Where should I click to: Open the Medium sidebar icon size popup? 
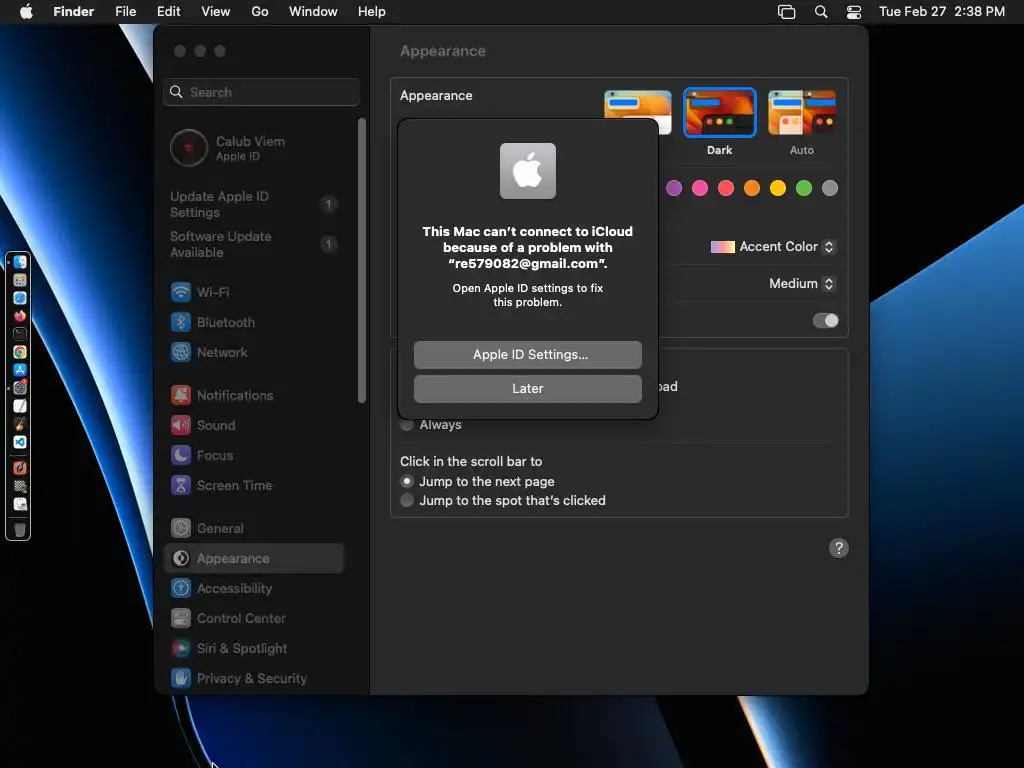coord(802,283)
